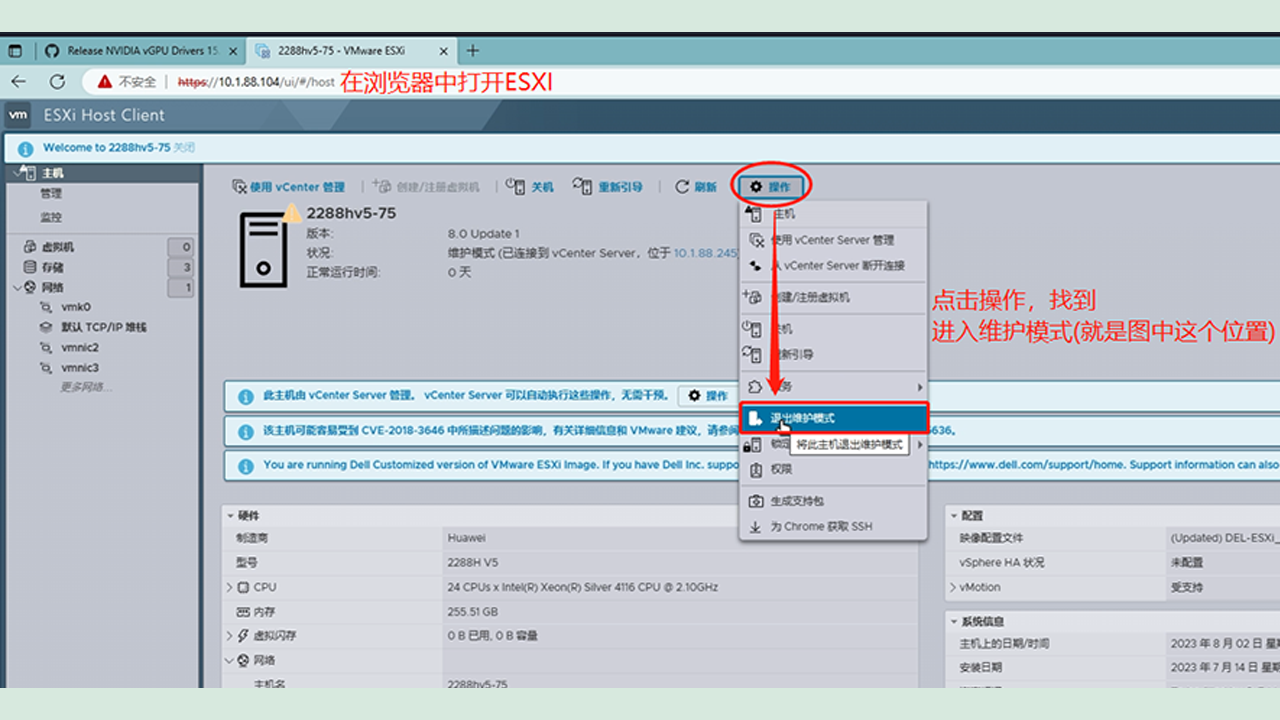Switch to Release NVIDIA vGPU Drivers tab
The width and height of the screenshot is (1280, 720).
pos(143,51)
